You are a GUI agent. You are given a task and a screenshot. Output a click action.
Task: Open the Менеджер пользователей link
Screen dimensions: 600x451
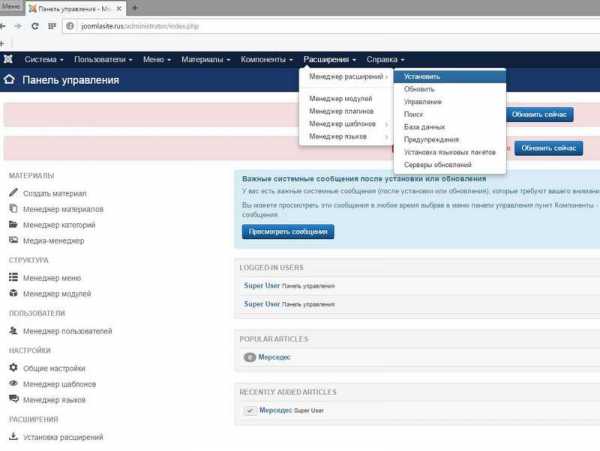(67, 331)
